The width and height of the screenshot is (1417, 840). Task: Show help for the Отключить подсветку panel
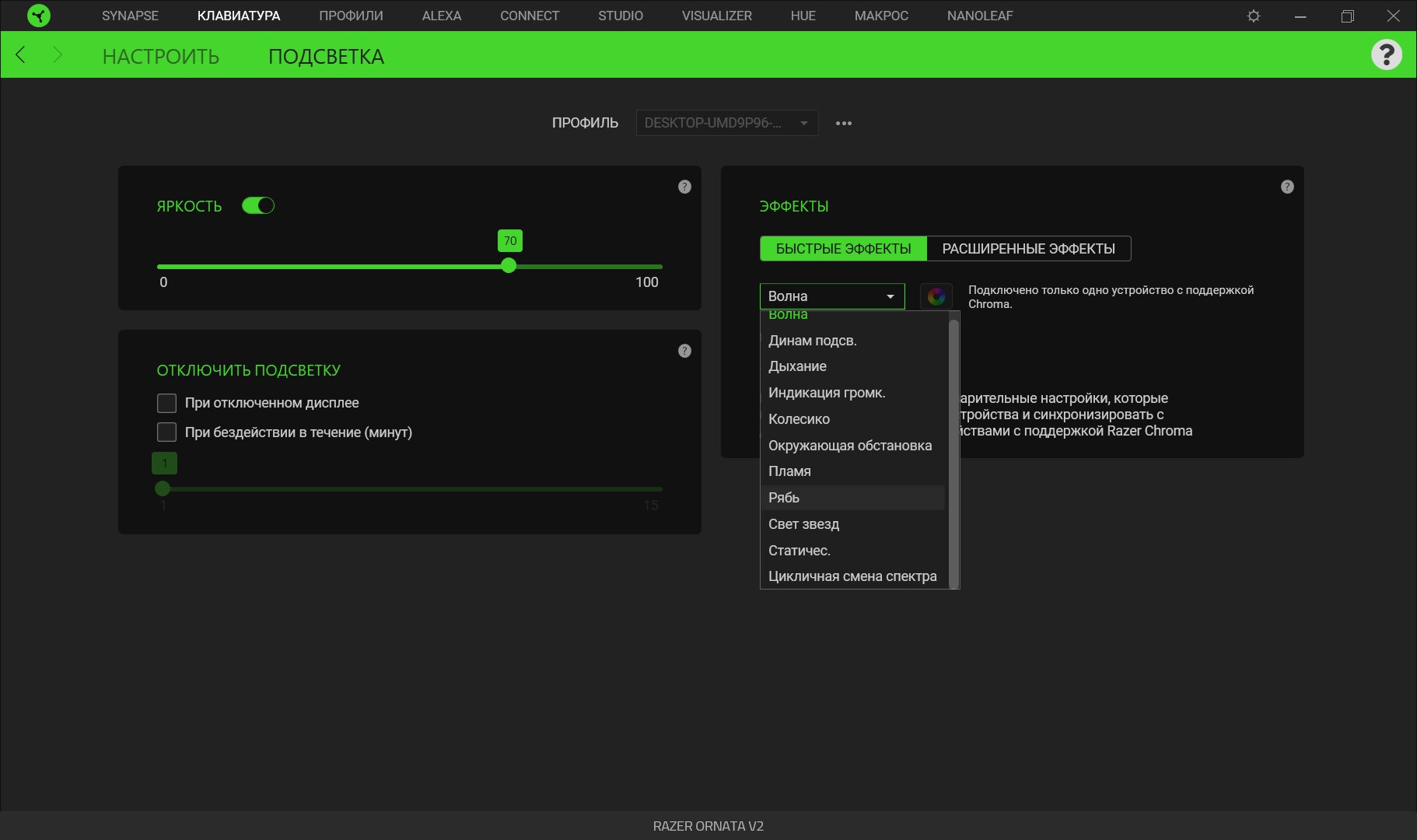coord(684,351)
